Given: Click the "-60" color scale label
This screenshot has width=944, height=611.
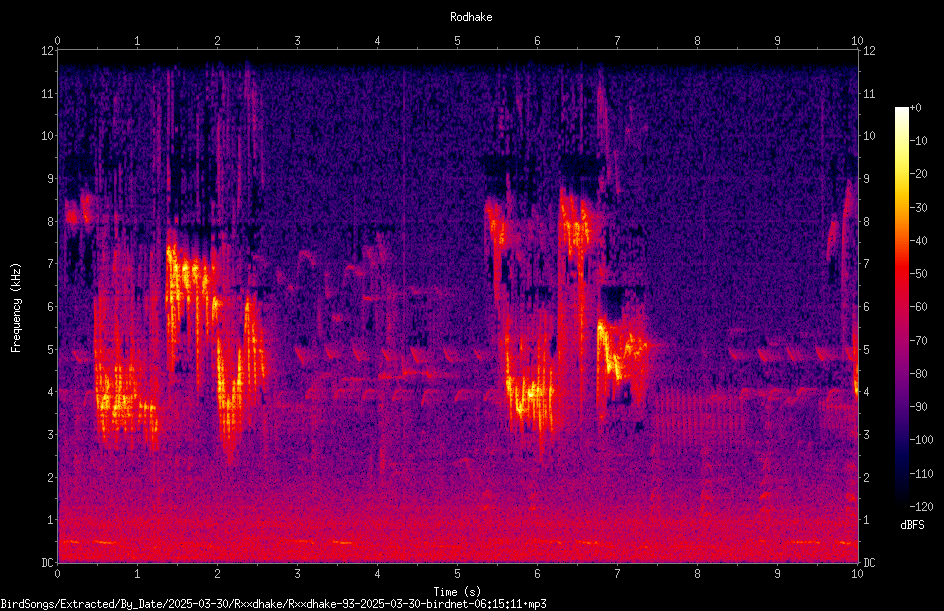Looking at the screenshot, I should [x=918, y=307].
